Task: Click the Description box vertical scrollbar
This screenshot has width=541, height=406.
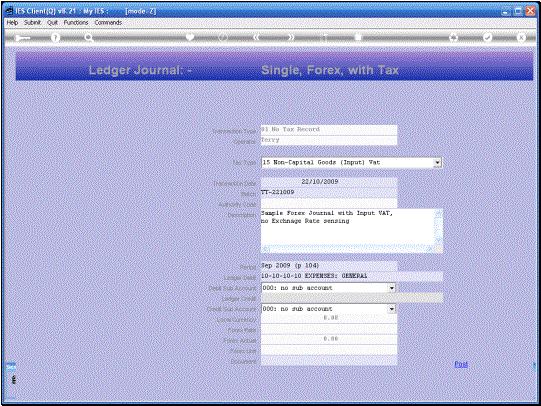Action: click(439, 227)
